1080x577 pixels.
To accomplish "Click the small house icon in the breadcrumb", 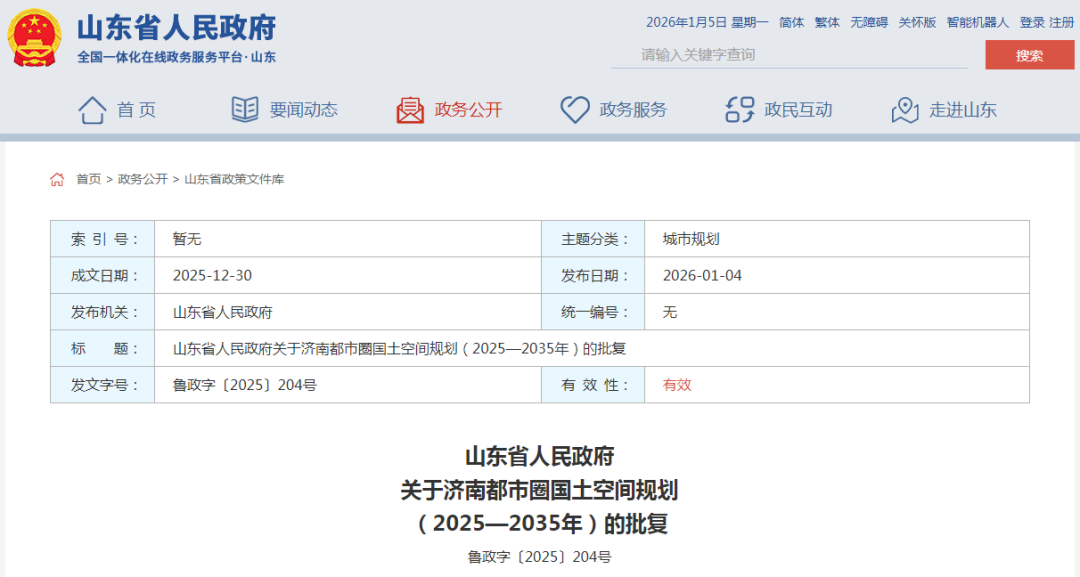I will point(57,180).
